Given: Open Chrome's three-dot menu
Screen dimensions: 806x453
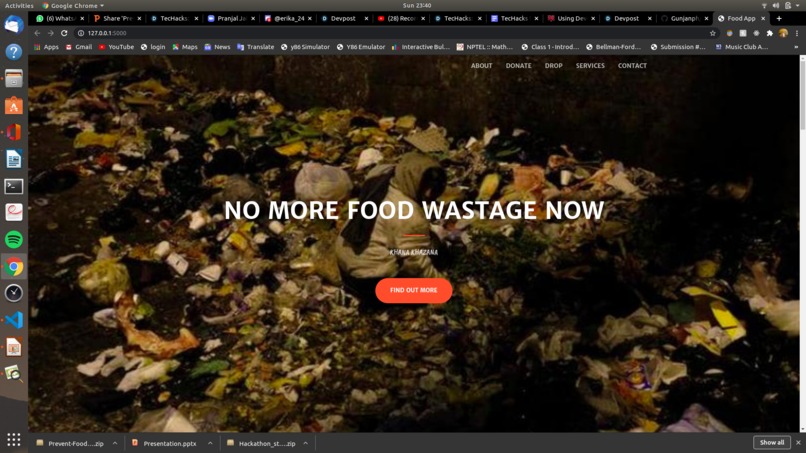Looking at the screenshot, I should coord(796,33).
